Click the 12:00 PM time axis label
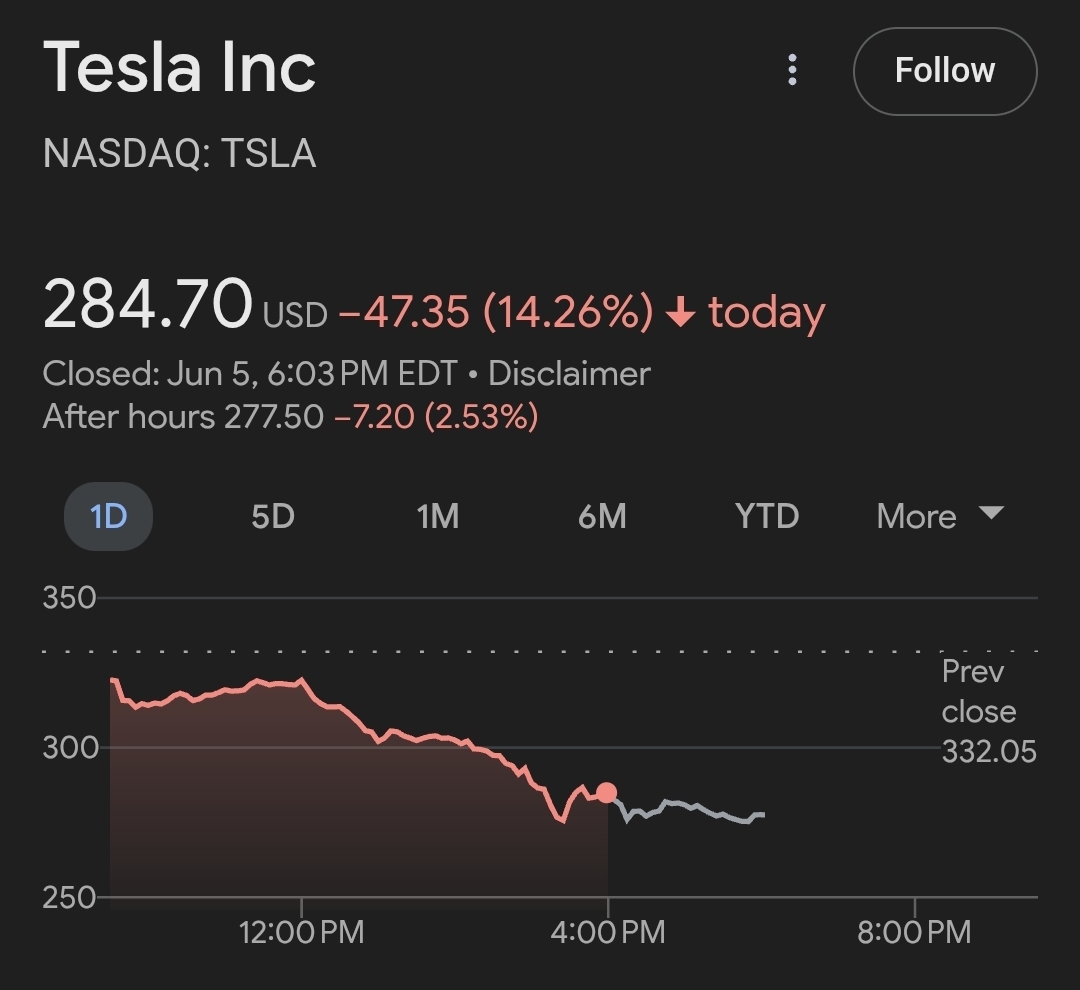The image size is (1080, 990). click(301, 933)
